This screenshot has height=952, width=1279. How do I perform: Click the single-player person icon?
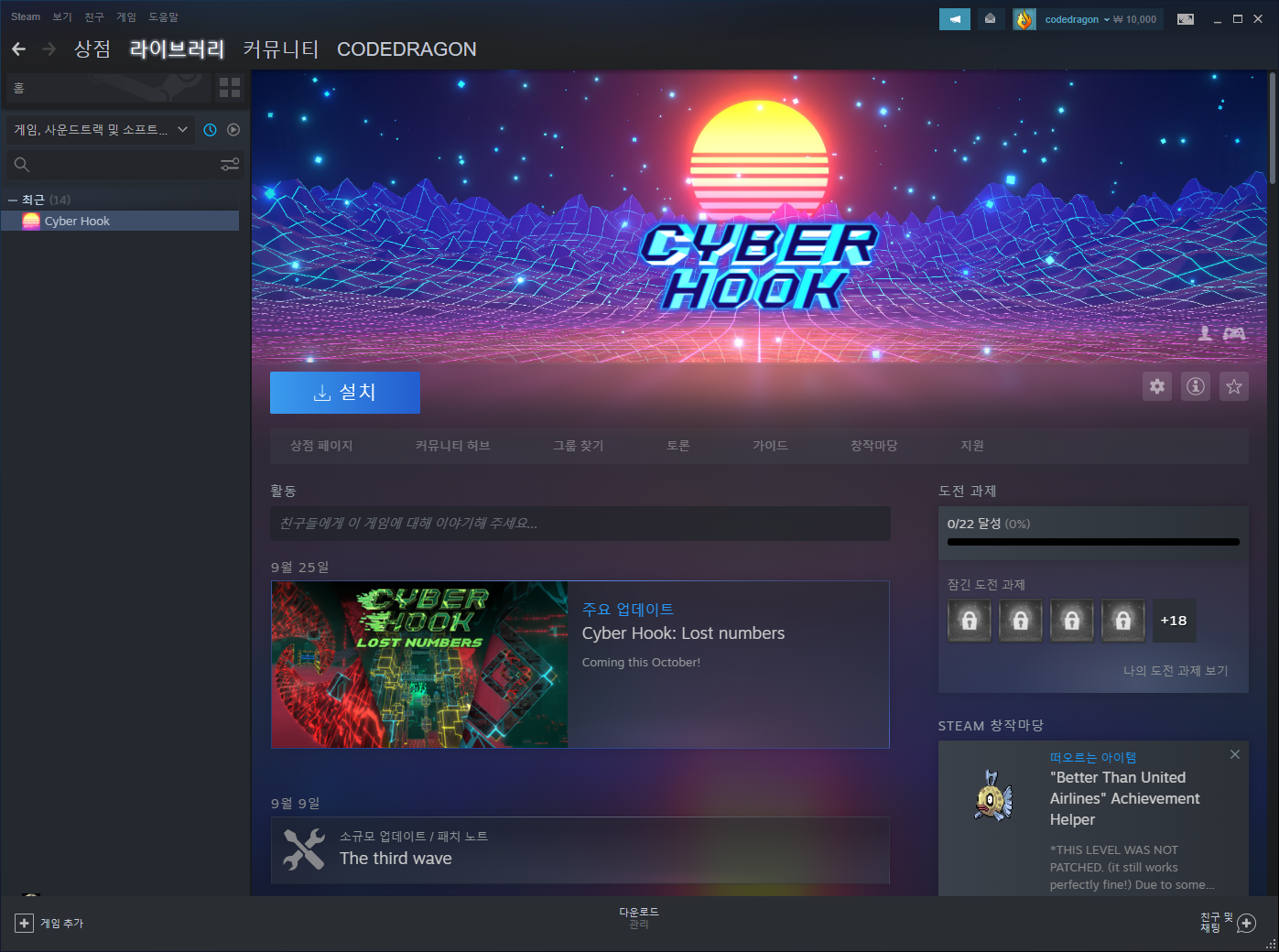[1206, 334]
